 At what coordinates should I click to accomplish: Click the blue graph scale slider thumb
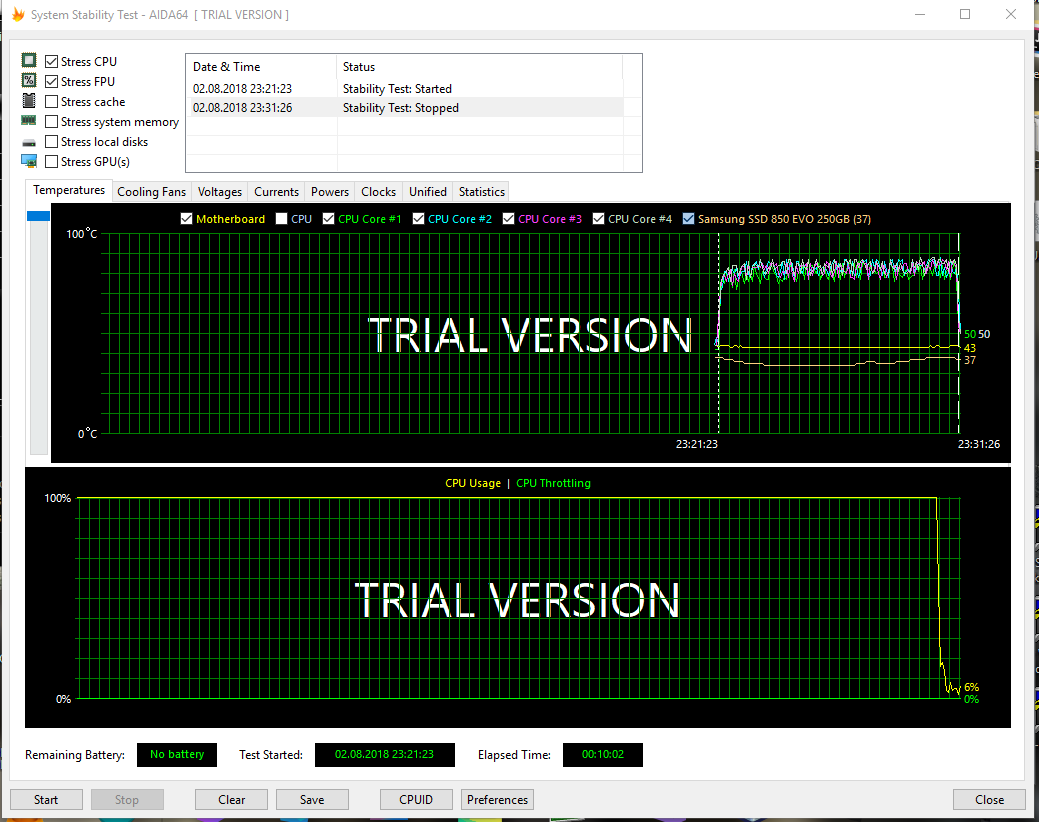[x=38, y=216]
